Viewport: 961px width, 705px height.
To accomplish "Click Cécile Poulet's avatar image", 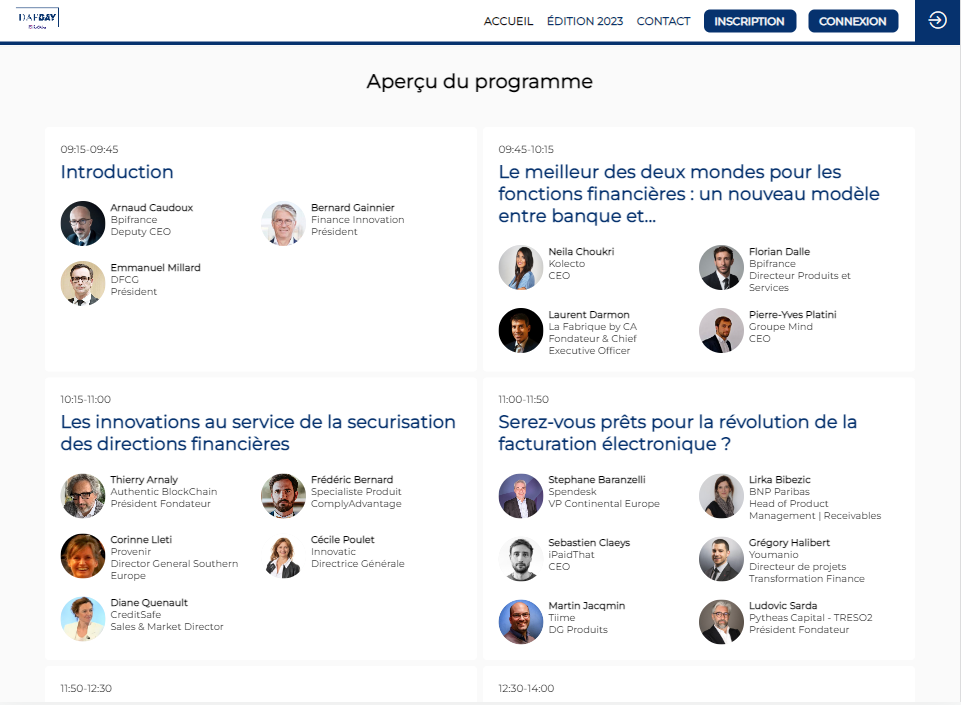I will pyautogui.click(x=283, y=555).
